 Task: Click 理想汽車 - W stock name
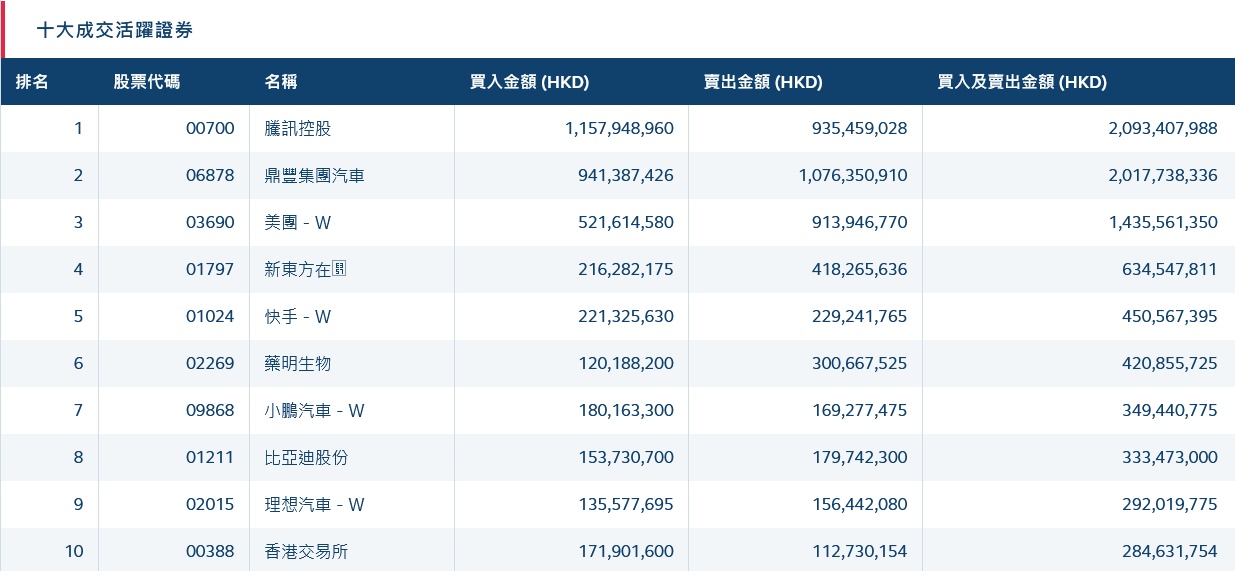[314, 504]
